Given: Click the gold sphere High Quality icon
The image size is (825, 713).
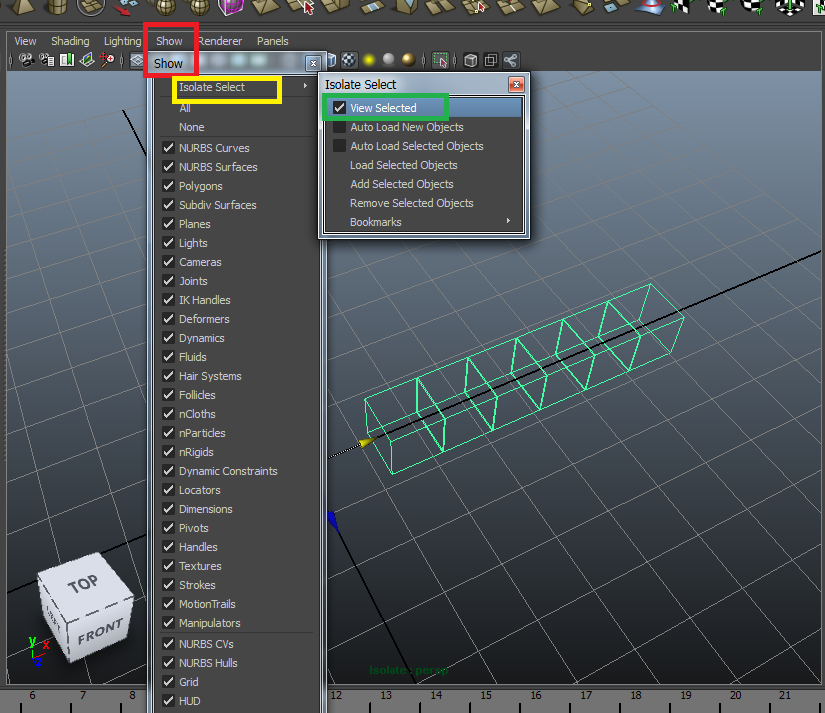Looking at the screenshot, I should tap(408, 60).
